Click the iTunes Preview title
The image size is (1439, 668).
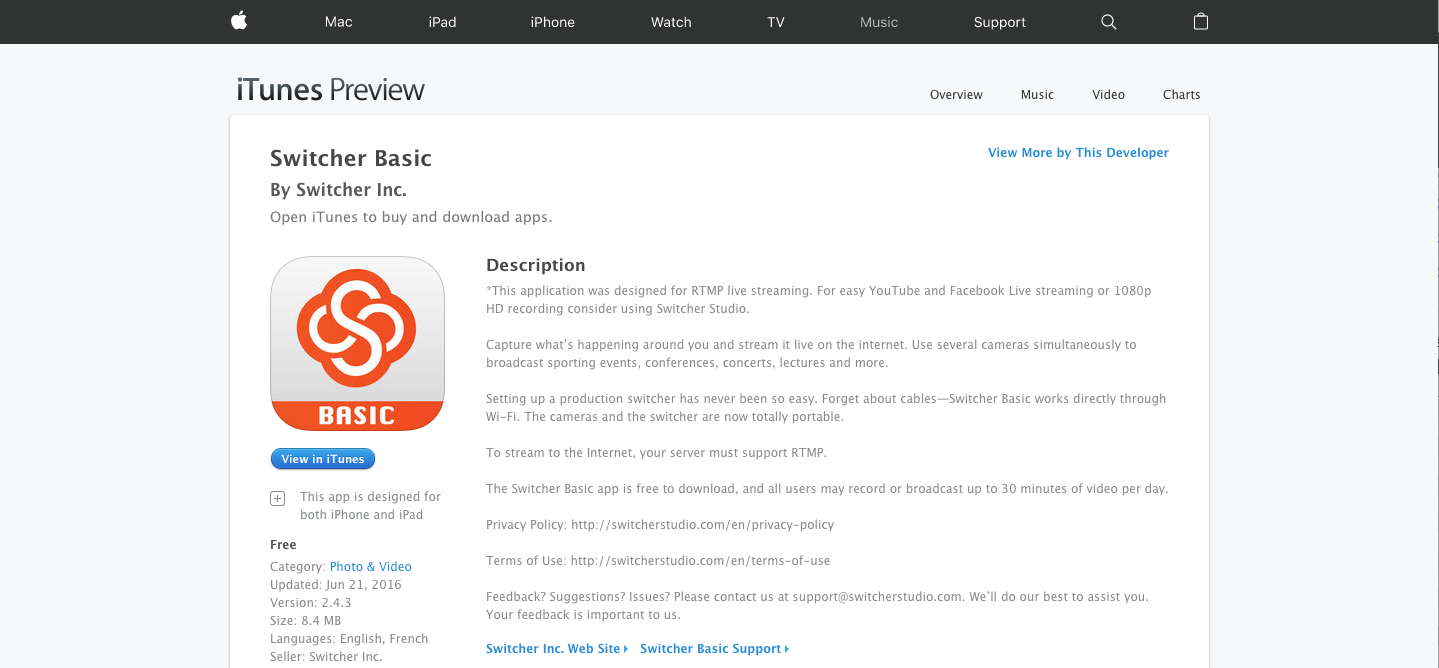[x=331, y=90]
